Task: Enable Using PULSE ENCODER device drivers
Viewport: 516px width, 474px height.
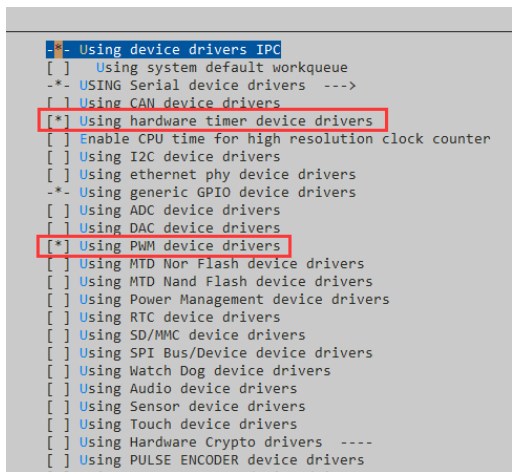Action: pyautogui.click(x=205, y=460)
